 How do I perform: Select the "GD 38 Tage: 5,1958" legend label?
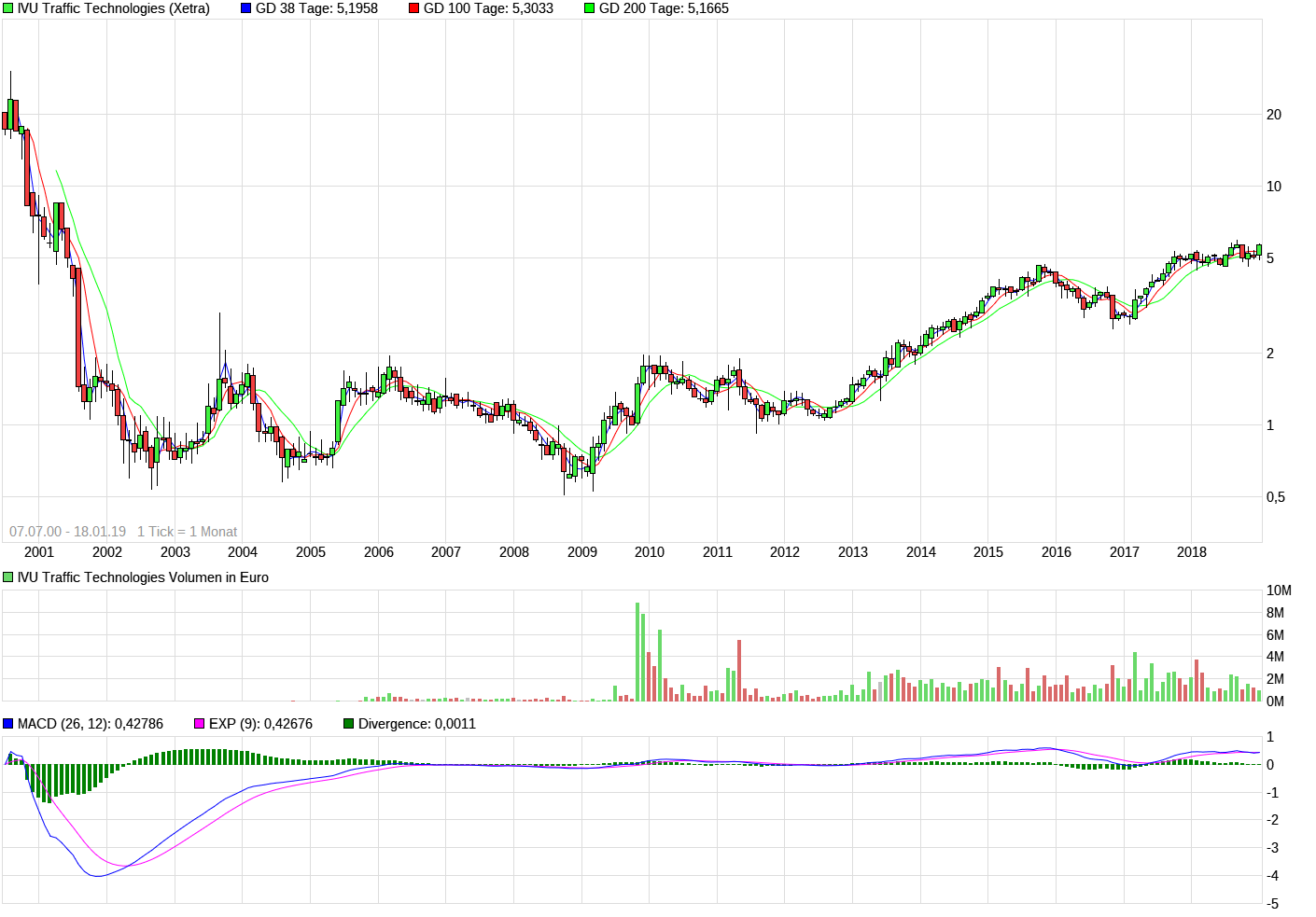316,8
